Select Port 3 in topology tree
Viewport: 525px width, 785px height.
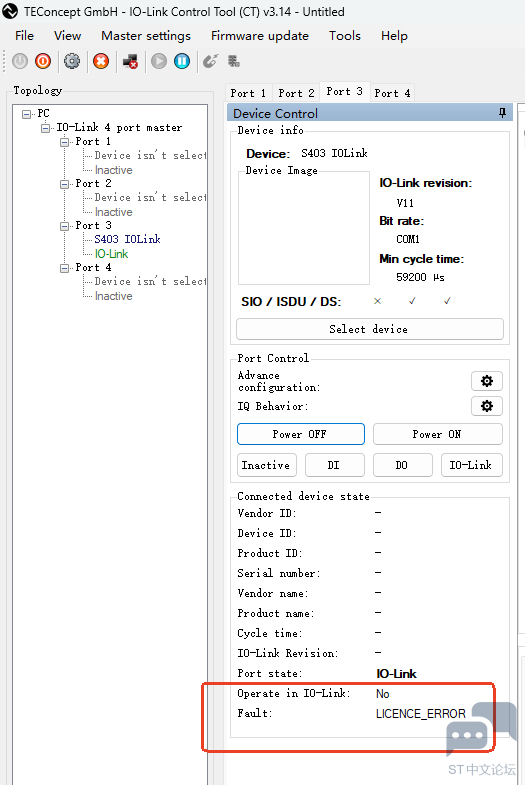(x=94, y=226)
